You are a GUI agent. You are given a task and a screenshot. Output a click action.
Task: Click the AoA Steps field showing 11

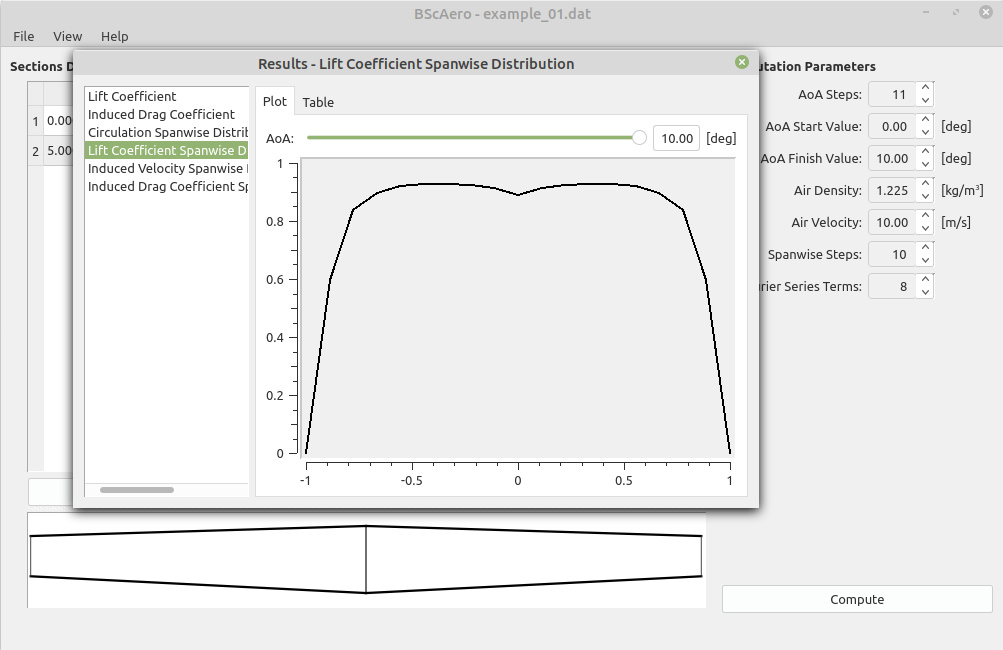pos(892,94)
